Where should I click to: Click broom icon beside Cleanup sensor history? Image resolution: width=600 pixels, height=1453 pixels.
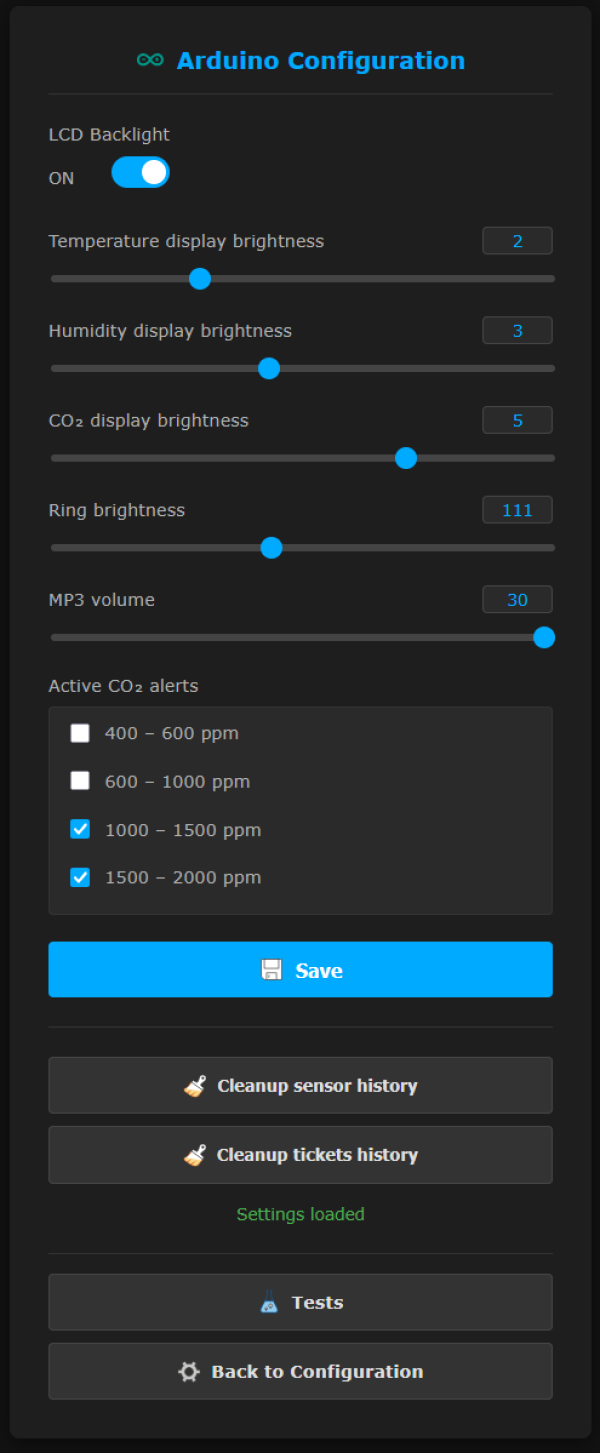[x=195, y=1086]
